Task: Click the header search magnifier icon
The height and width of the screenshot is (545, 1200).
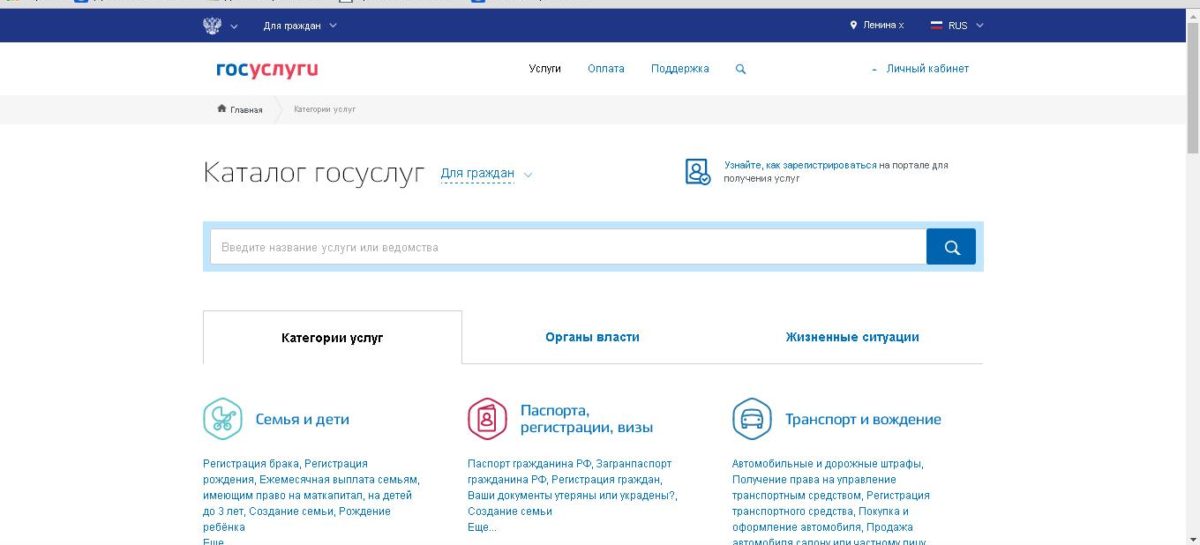Action: pos(741,69)
